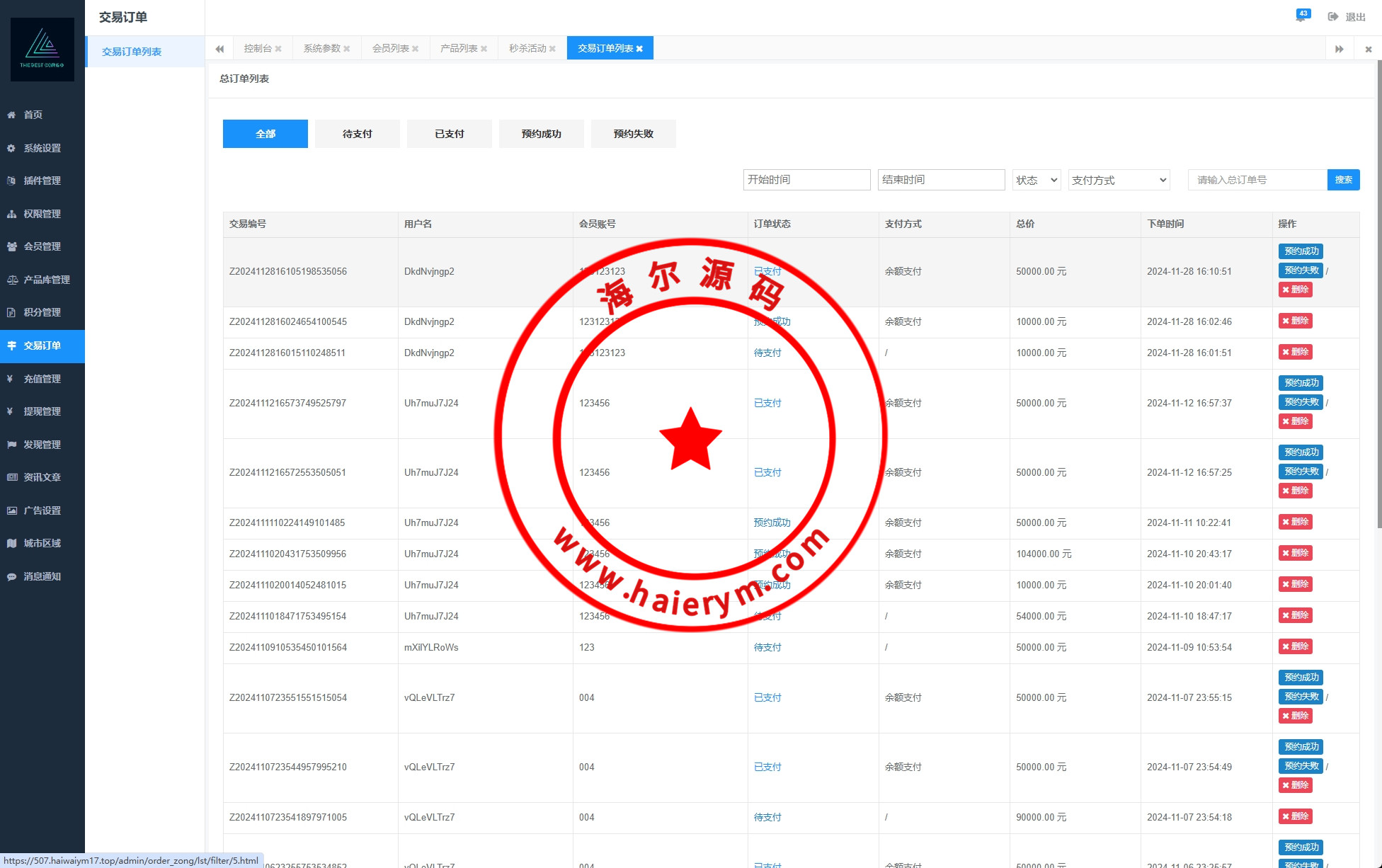Delete the order placed 2024-11-28 16:02:46
The image size is (1382, 868).
point(1296,321)
